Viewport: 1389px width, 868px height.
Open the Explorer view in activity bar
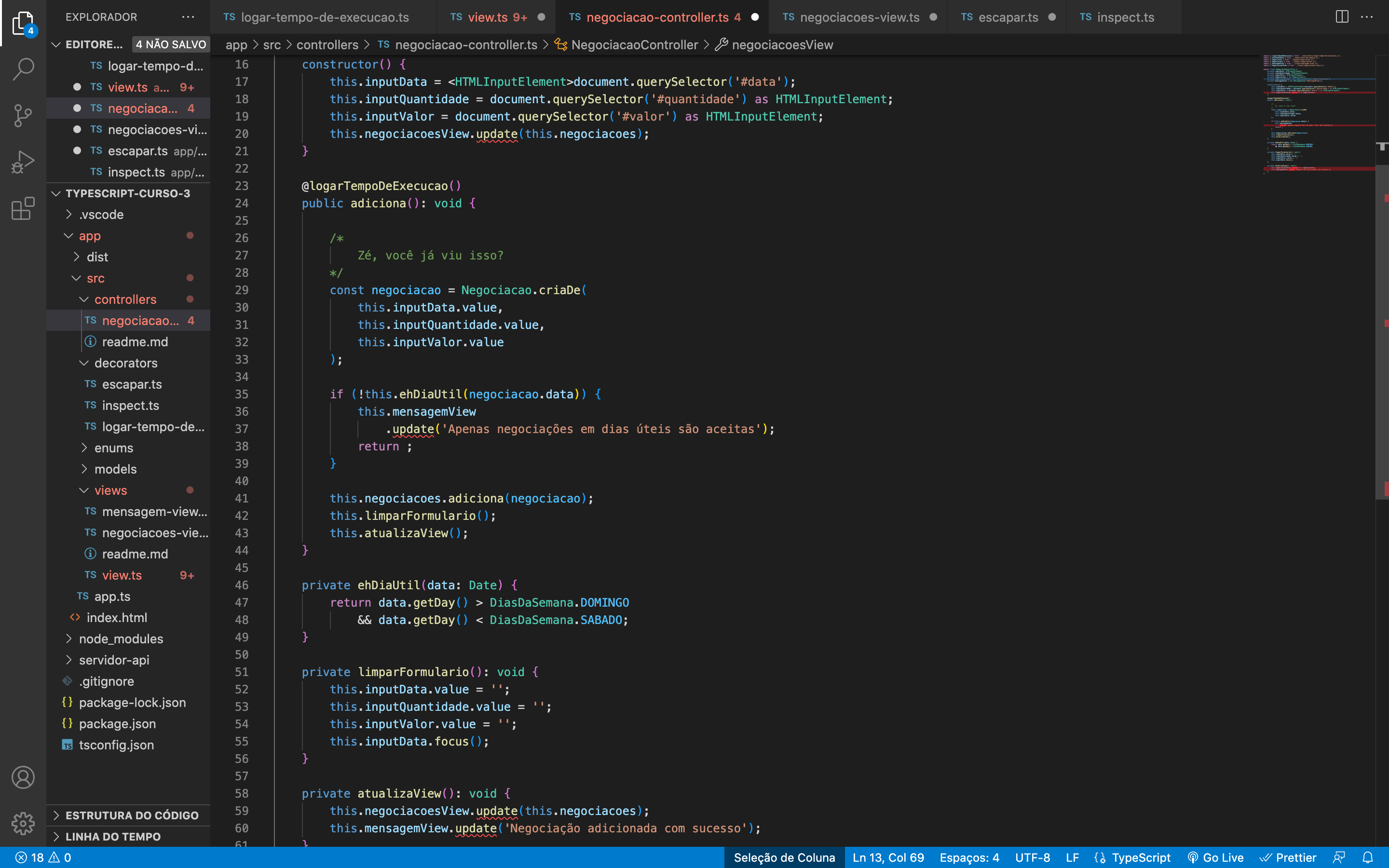pos(23,23)
